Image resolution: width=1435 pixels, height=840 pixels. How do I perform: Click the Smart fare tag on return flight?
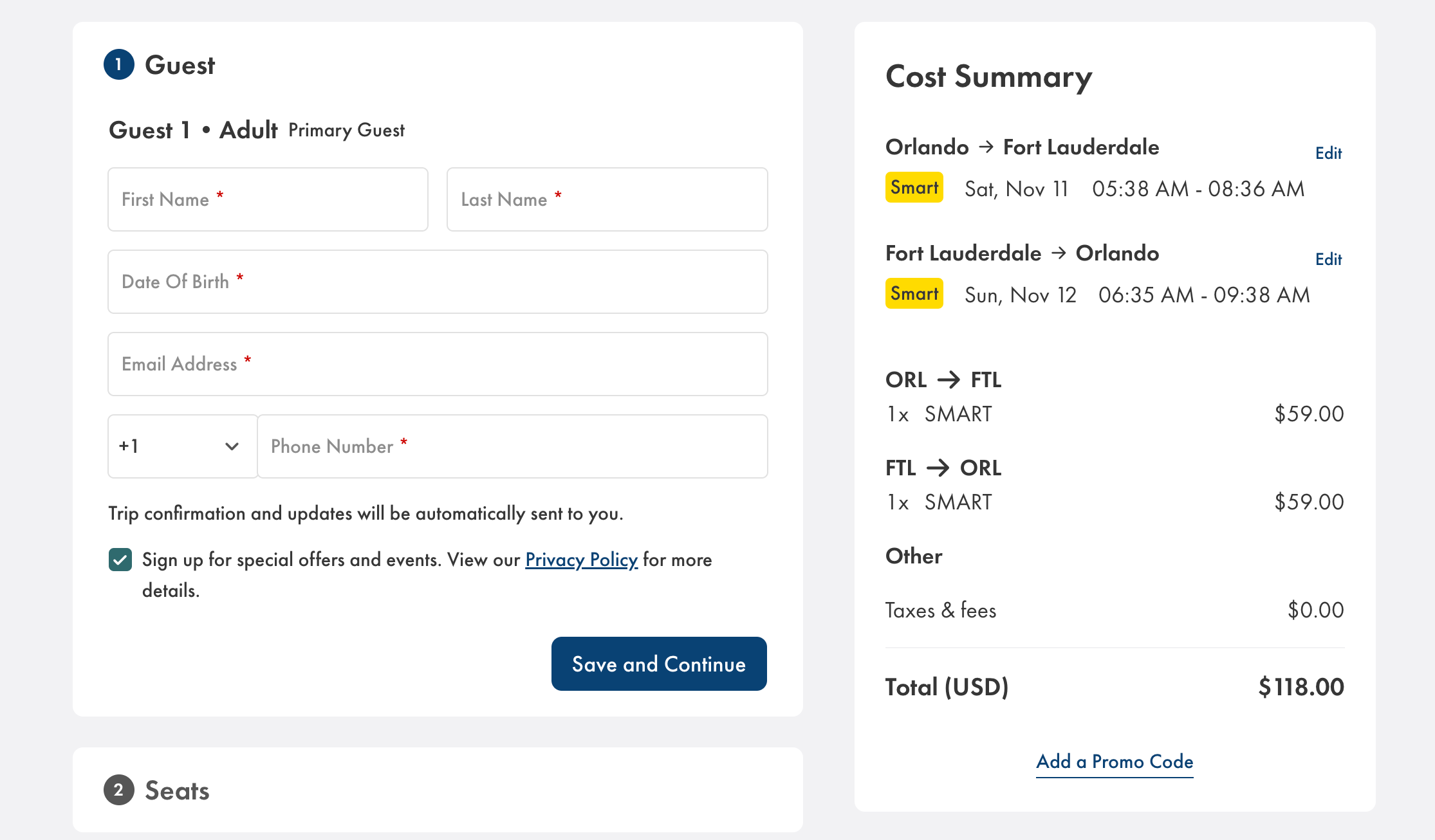pyautogui.click(x=913, y=293)
